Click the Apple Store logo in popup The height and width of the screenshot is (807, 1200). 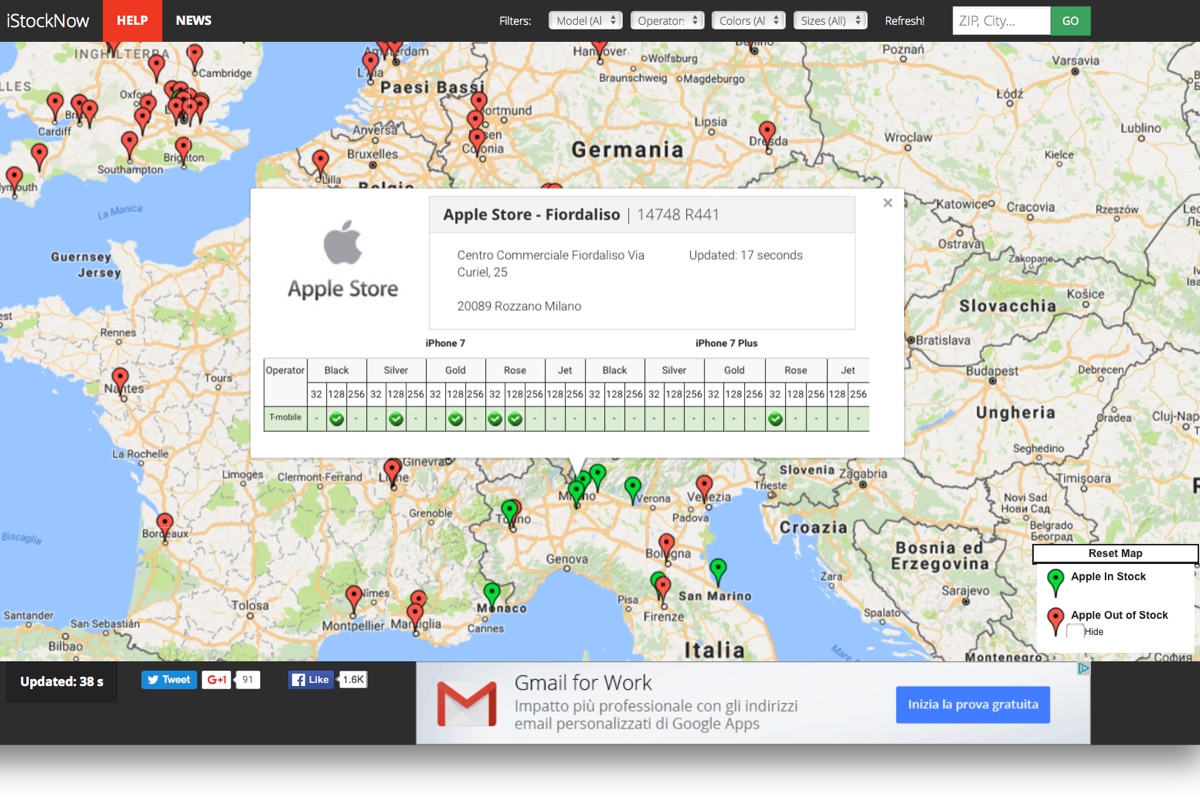point(342,260)
